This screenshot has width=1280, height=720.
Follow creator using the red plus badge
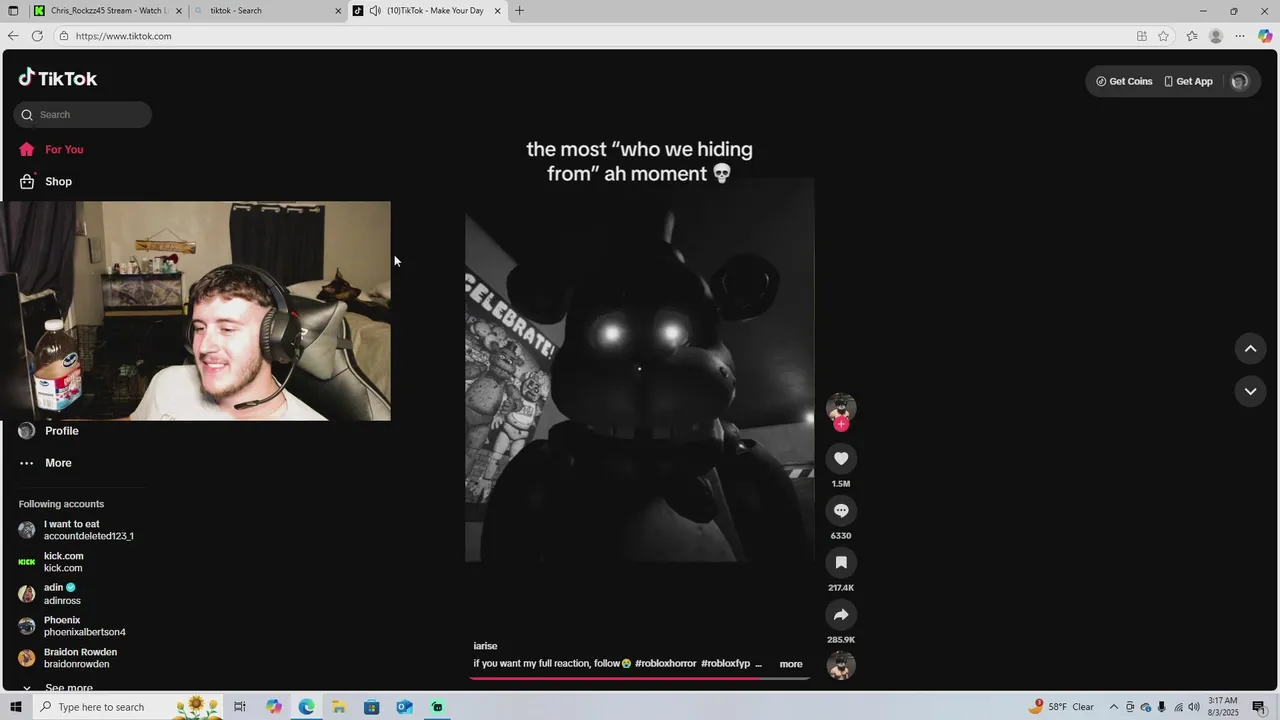tap(841, 424)
